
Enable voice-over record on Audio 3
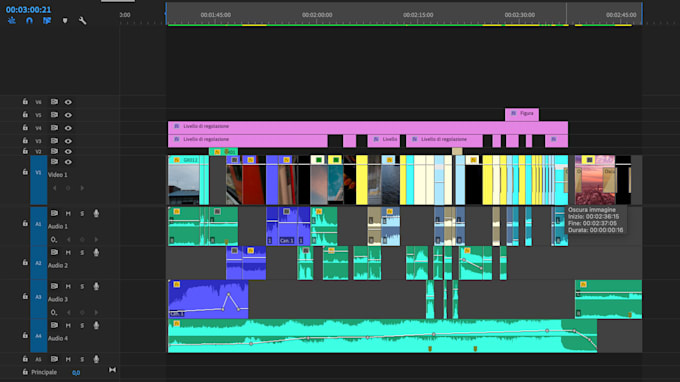pos(96,286)
